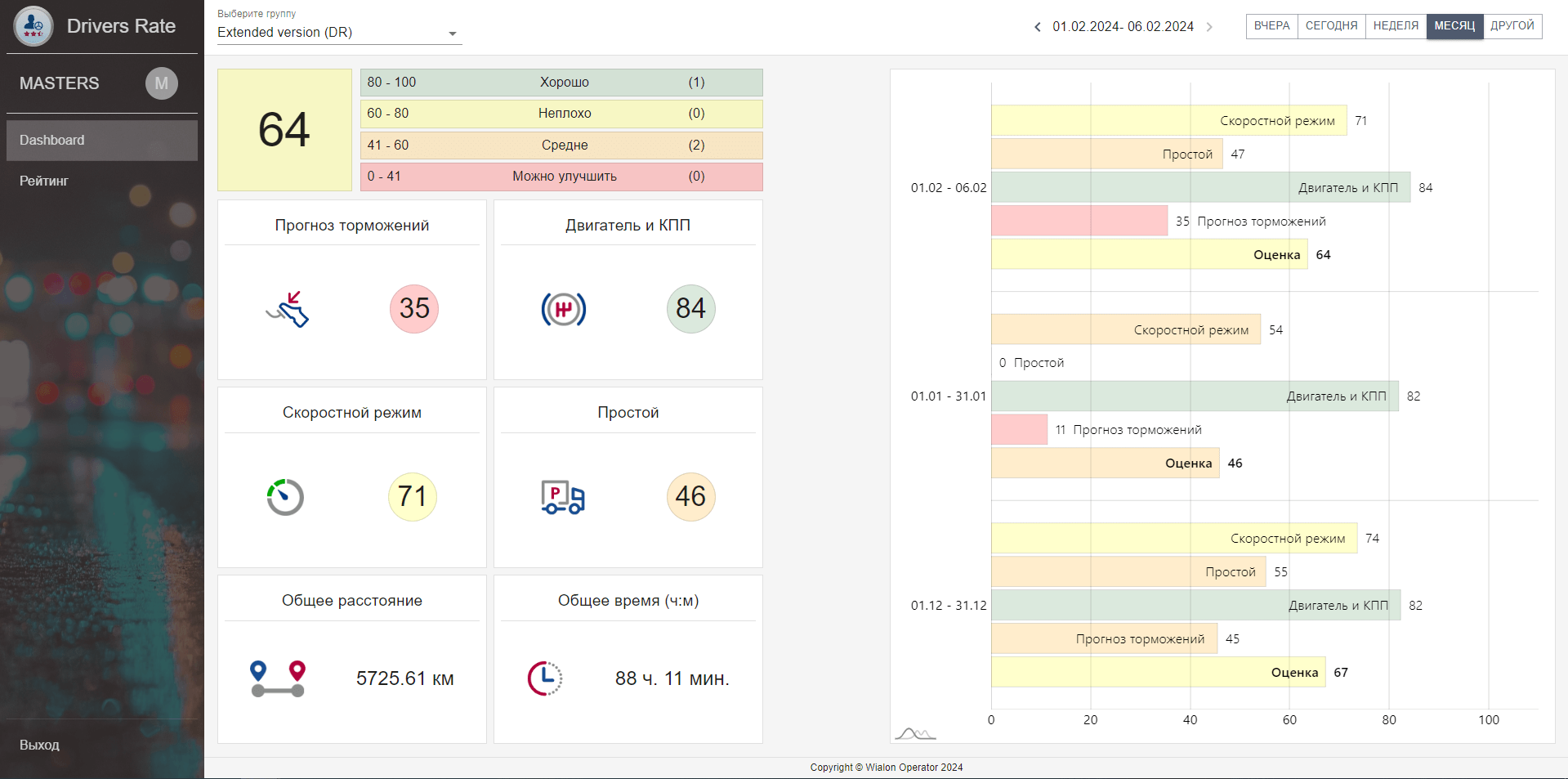Choose the НЕДЕЛЯ period option

[x=1396, y=26]
